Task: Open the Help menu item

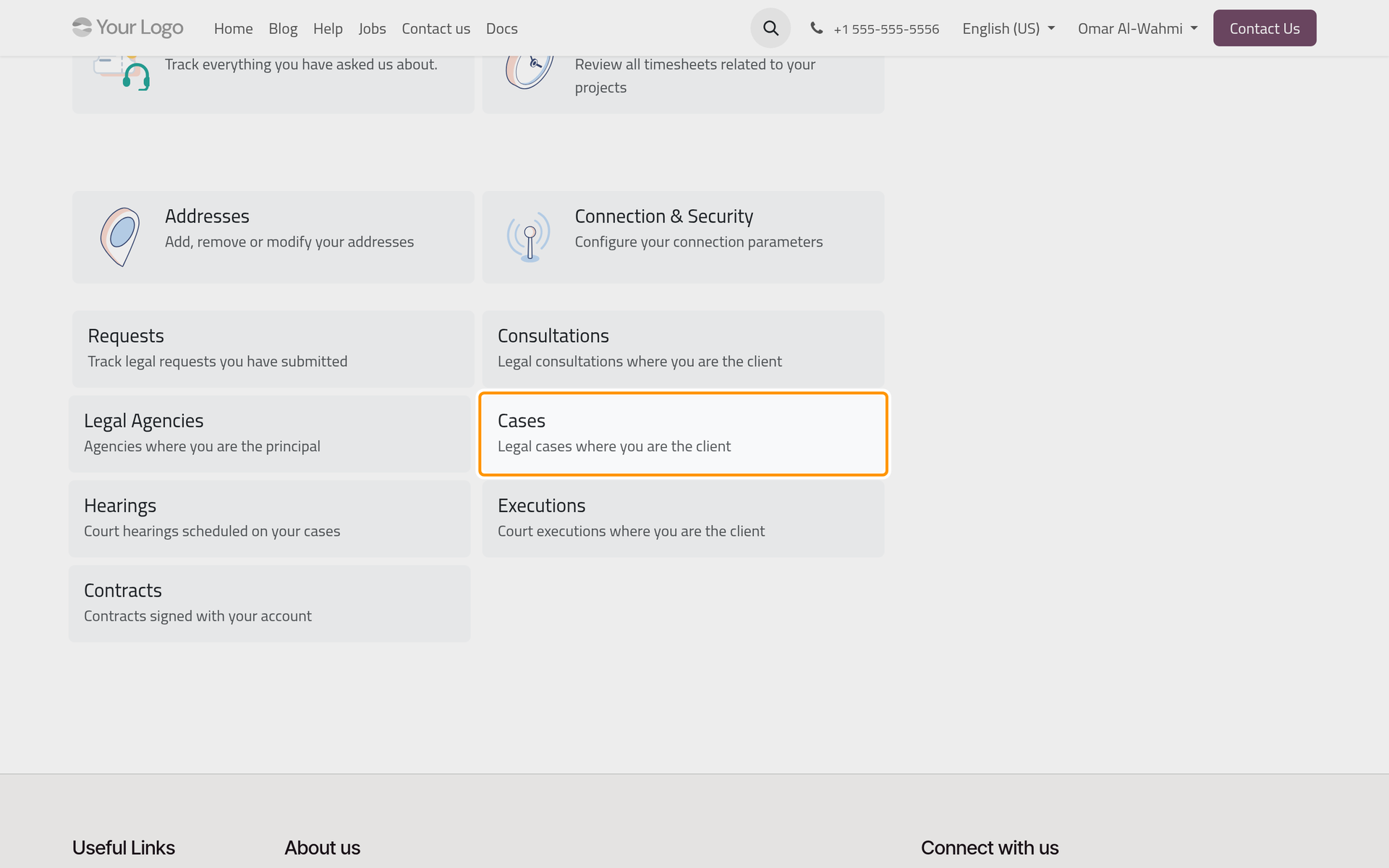Action: point(328,28)
